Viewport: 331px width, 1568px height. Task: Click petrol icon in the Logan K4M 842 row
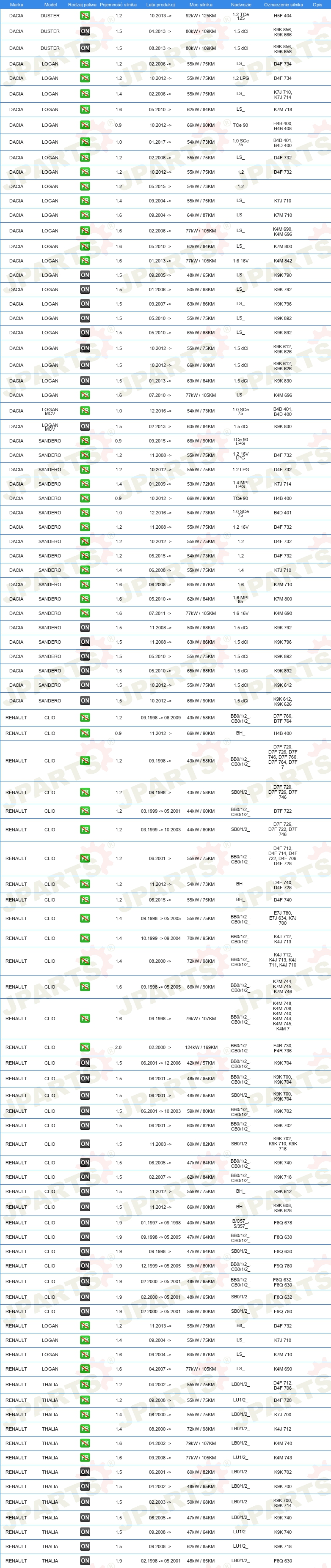85,260
